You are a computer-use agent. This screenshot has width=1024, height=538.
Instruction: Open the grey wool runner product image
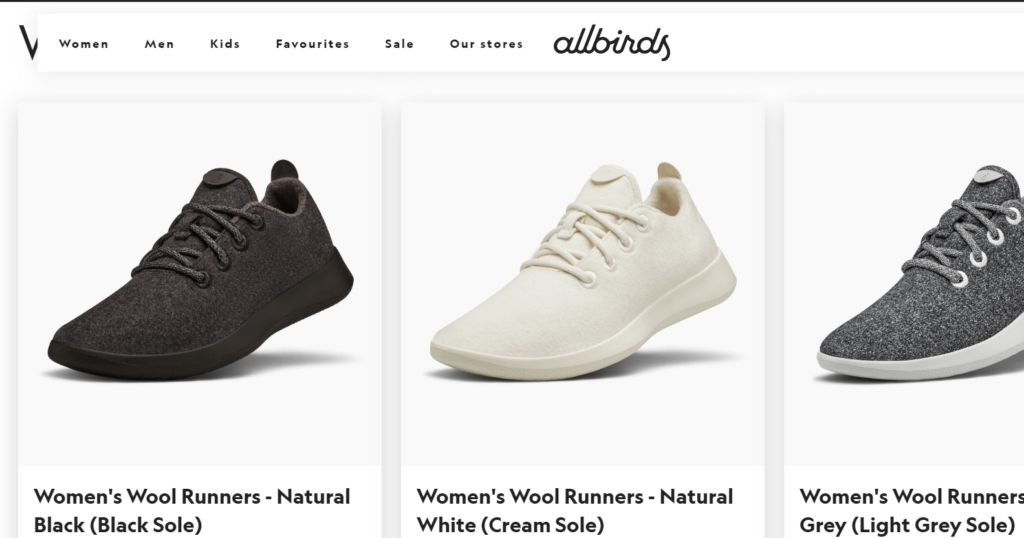pyautogui.click(x=904, y=283)
